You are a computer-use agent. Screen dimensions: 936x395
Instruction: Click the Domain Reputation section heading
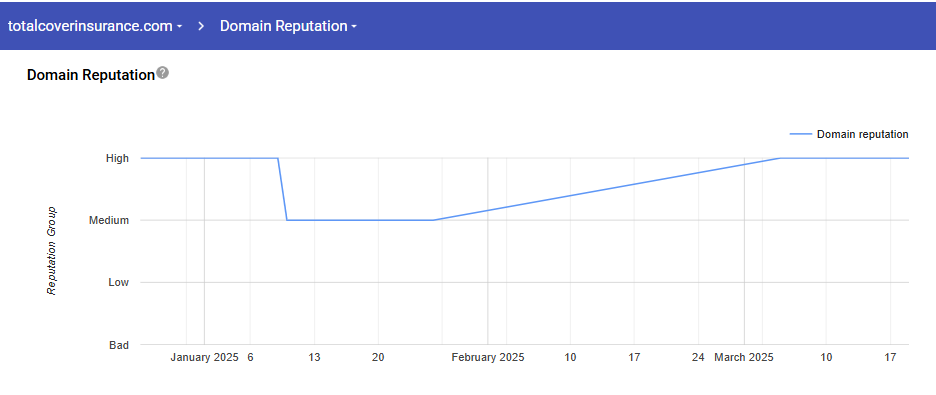(91, 75)
